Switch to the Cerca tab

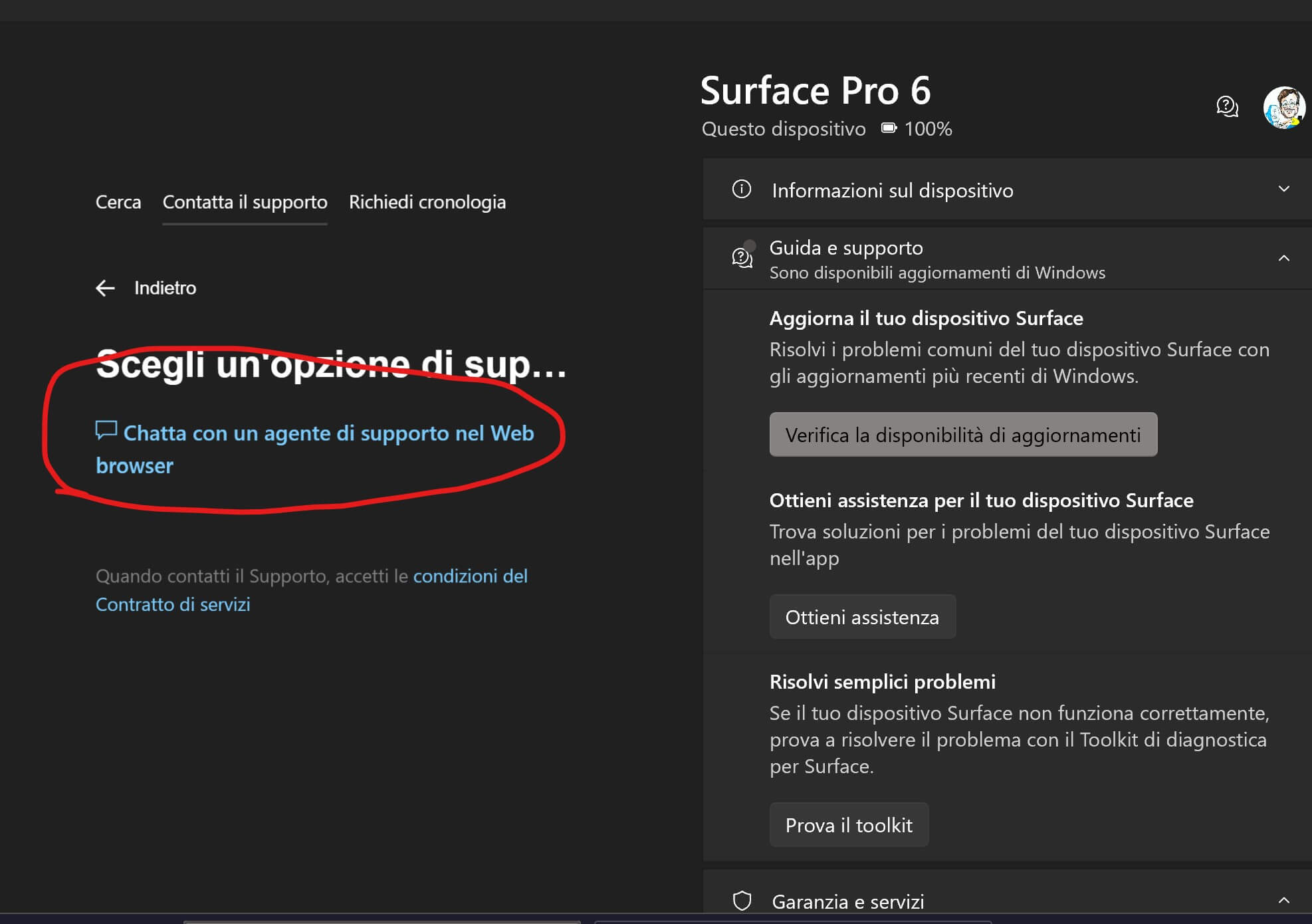point(118,202)
